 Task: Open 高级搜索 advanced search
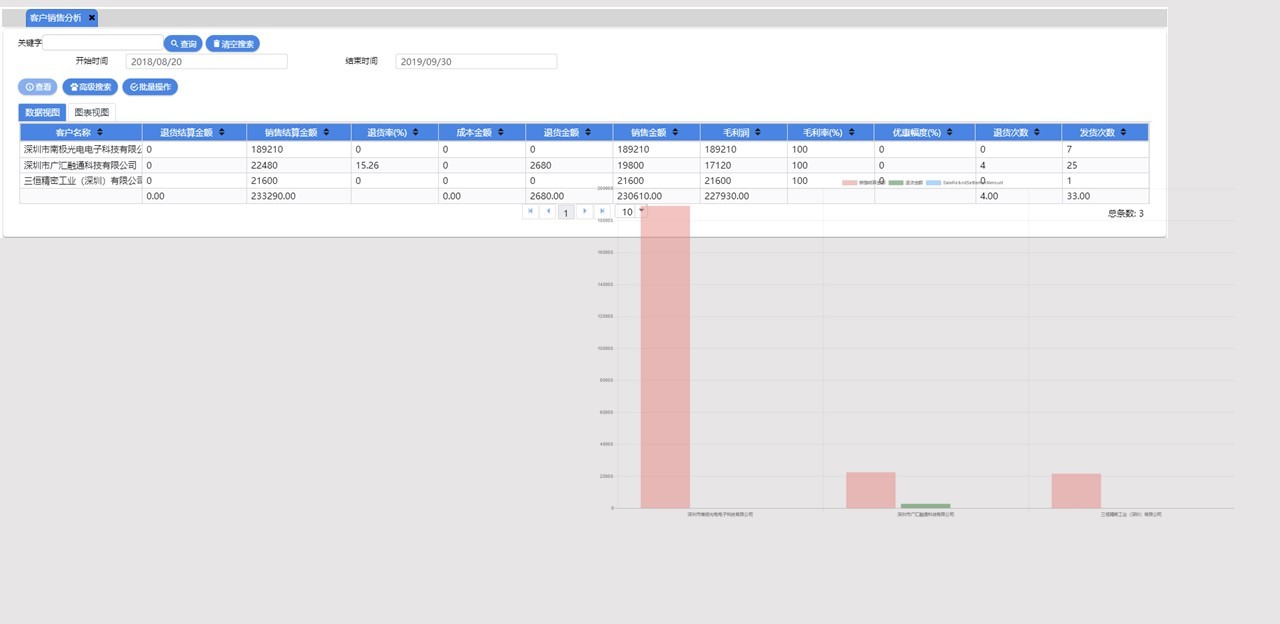tap(90, 87)
